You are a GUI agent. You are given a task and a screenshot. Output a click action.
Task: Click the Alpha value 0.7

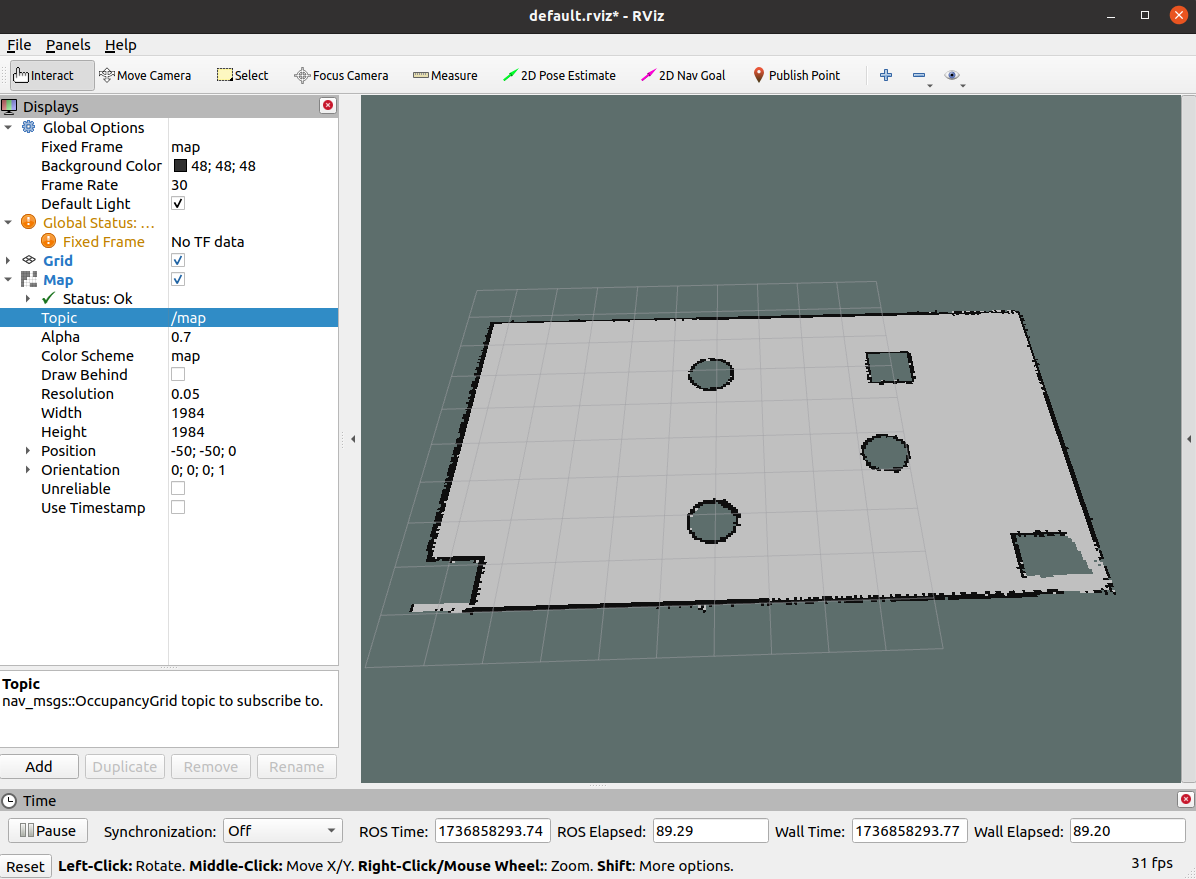[181, 336]
